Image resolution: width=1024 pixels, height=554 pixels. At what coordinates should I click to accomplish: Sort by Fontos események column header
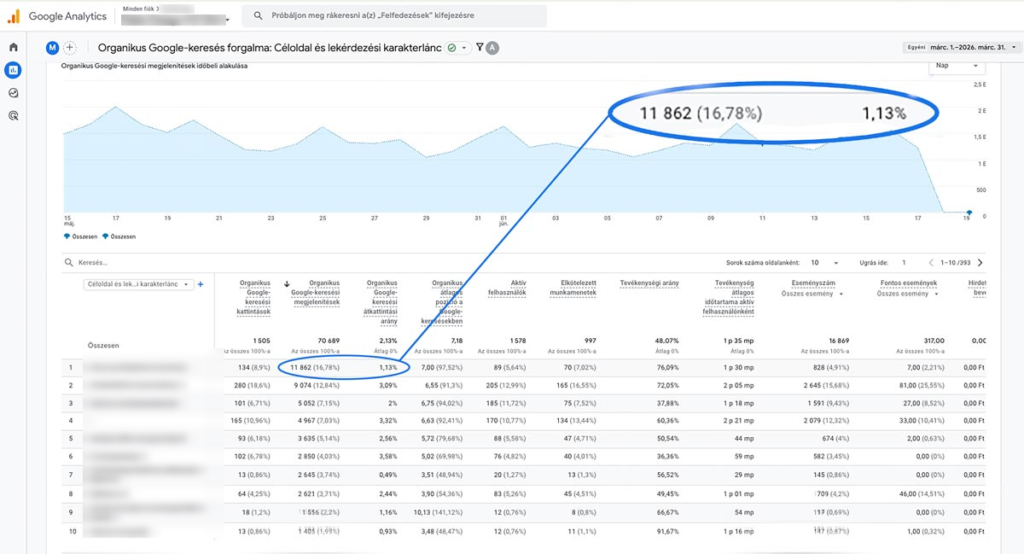click(x=908, y=283)
